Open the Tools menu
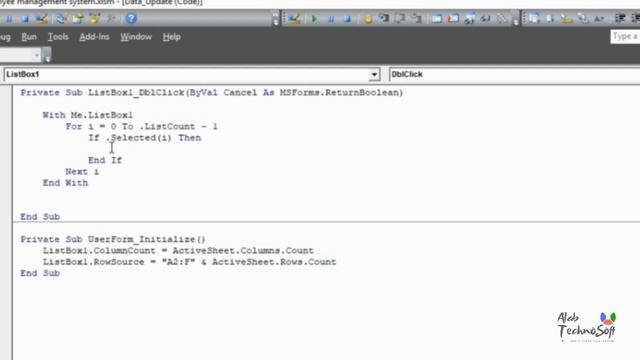640x360 pixels. 58,37
